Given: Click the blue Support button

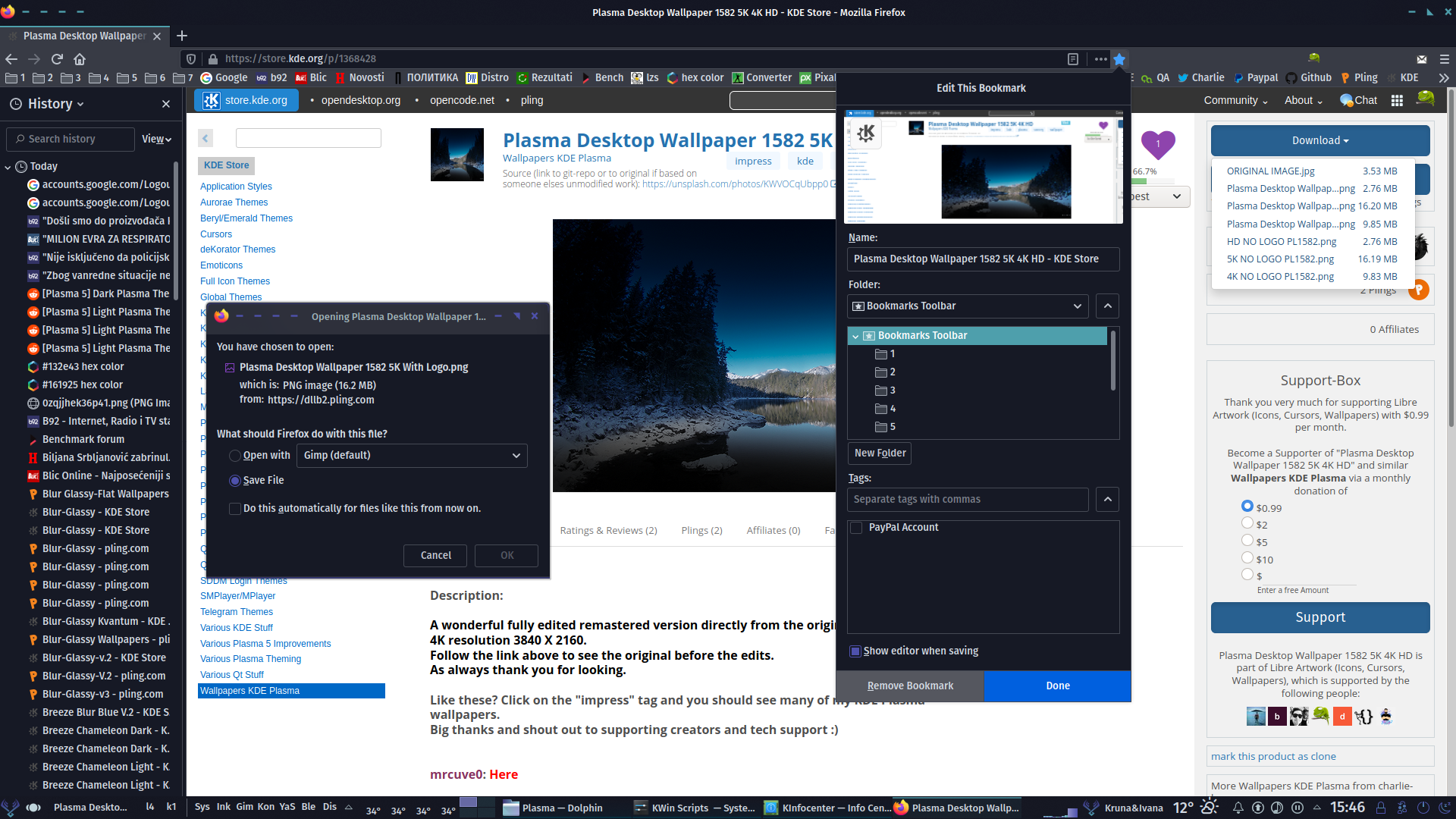Looking at the screenshot, I should pyautogui.click(x=1320, y=618).
